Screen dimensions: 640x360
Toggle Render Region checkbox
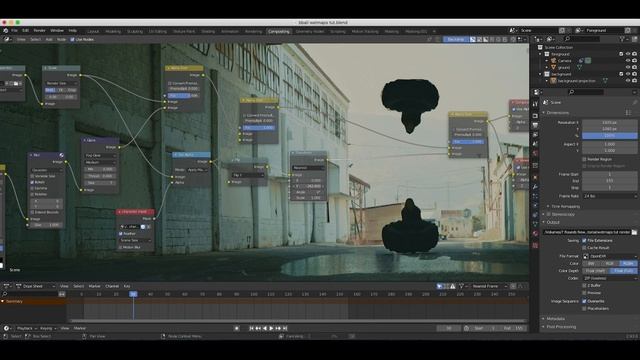click(584, 159)
